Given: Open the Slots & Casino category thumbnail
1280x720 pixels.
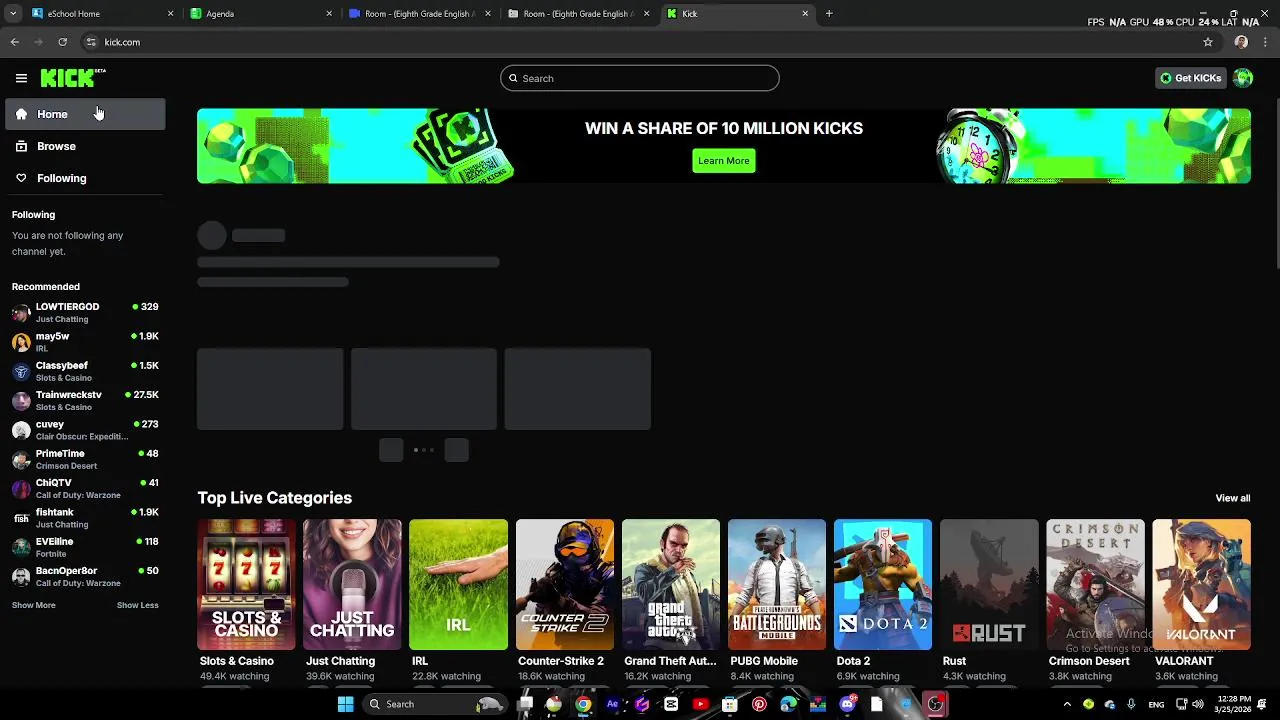Looking at the screenshot, I should click(246, 584).
